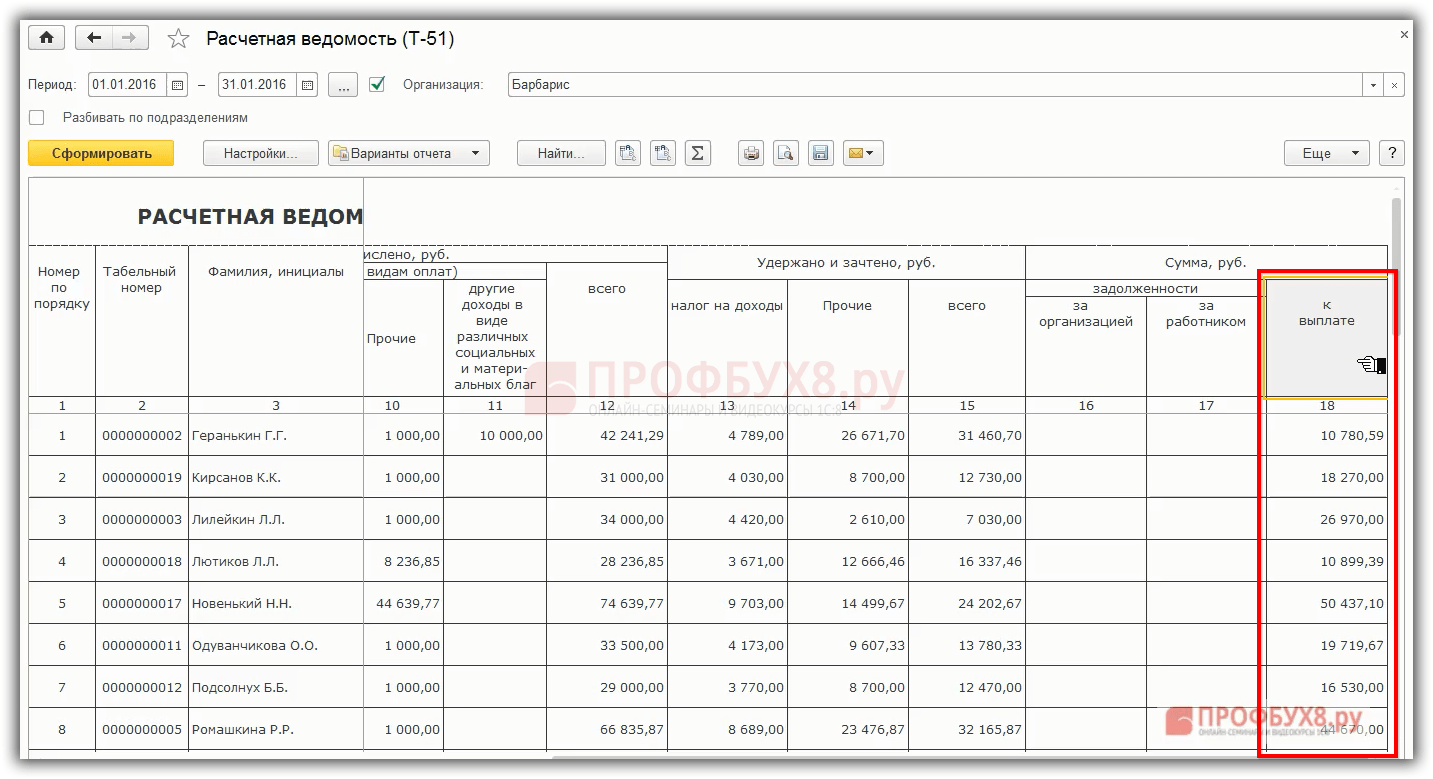Image resolution: width=1433 pixels, height=779 pixels.
Task: Open the Варианты отчета dropdown
Action: pyautogui.click(x=408, y=153)
